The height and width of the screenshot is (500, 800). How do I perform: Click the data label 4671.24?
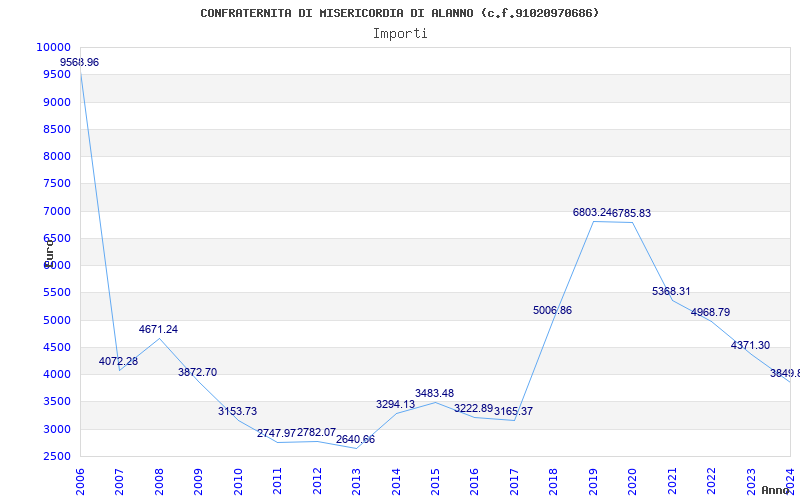(x=158, y=329)
